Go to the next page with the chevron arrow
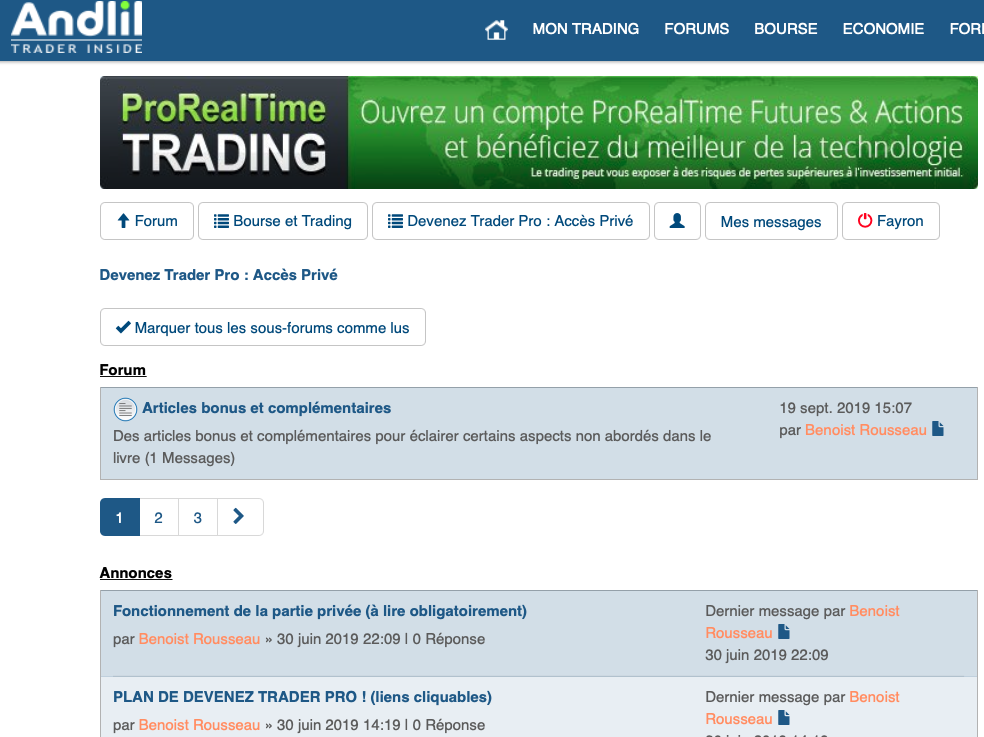This screenshot has height=737, width=984. click(x=240, y=517)
